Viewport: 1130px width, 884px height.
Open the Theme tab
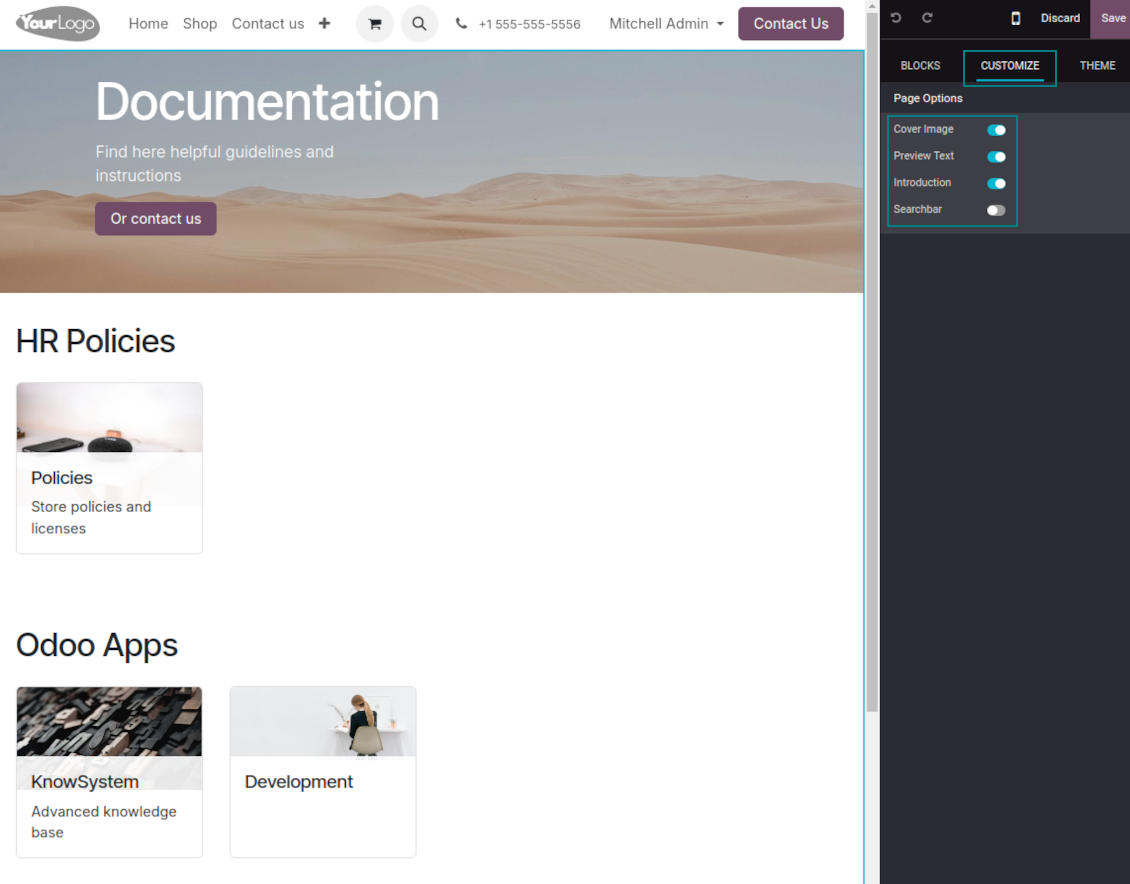[x=1097, y=66]
